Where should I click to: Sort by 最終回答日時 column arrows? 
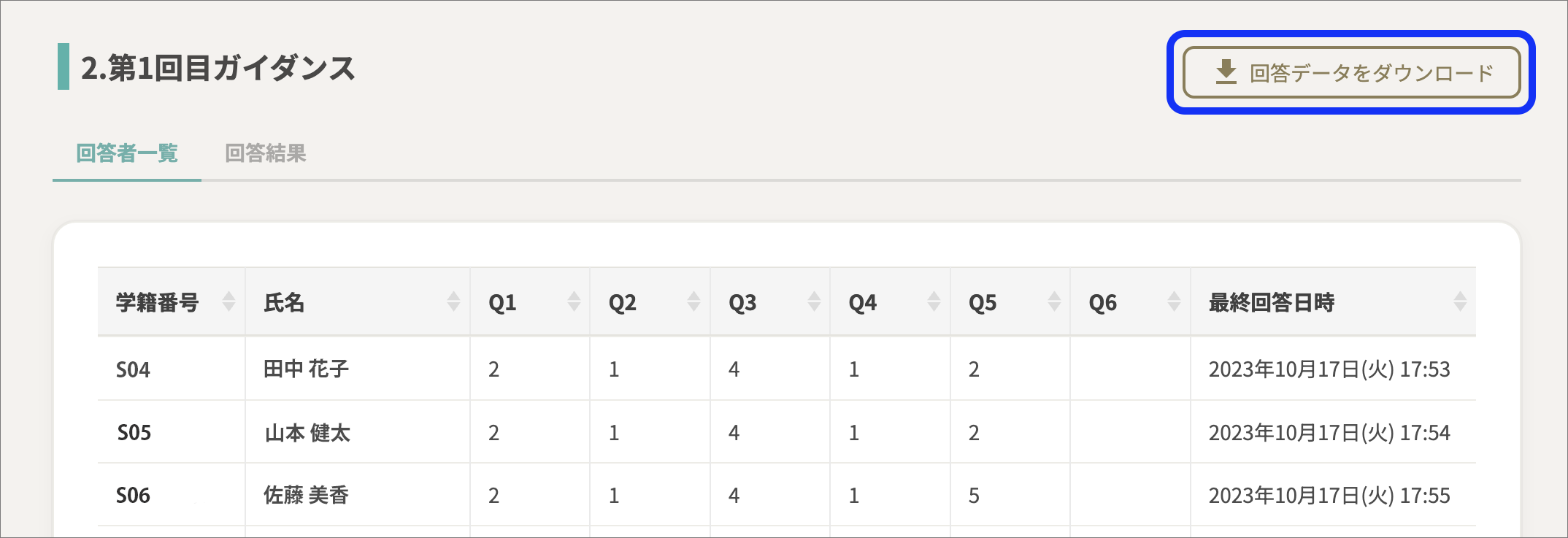pos(1460,301)
